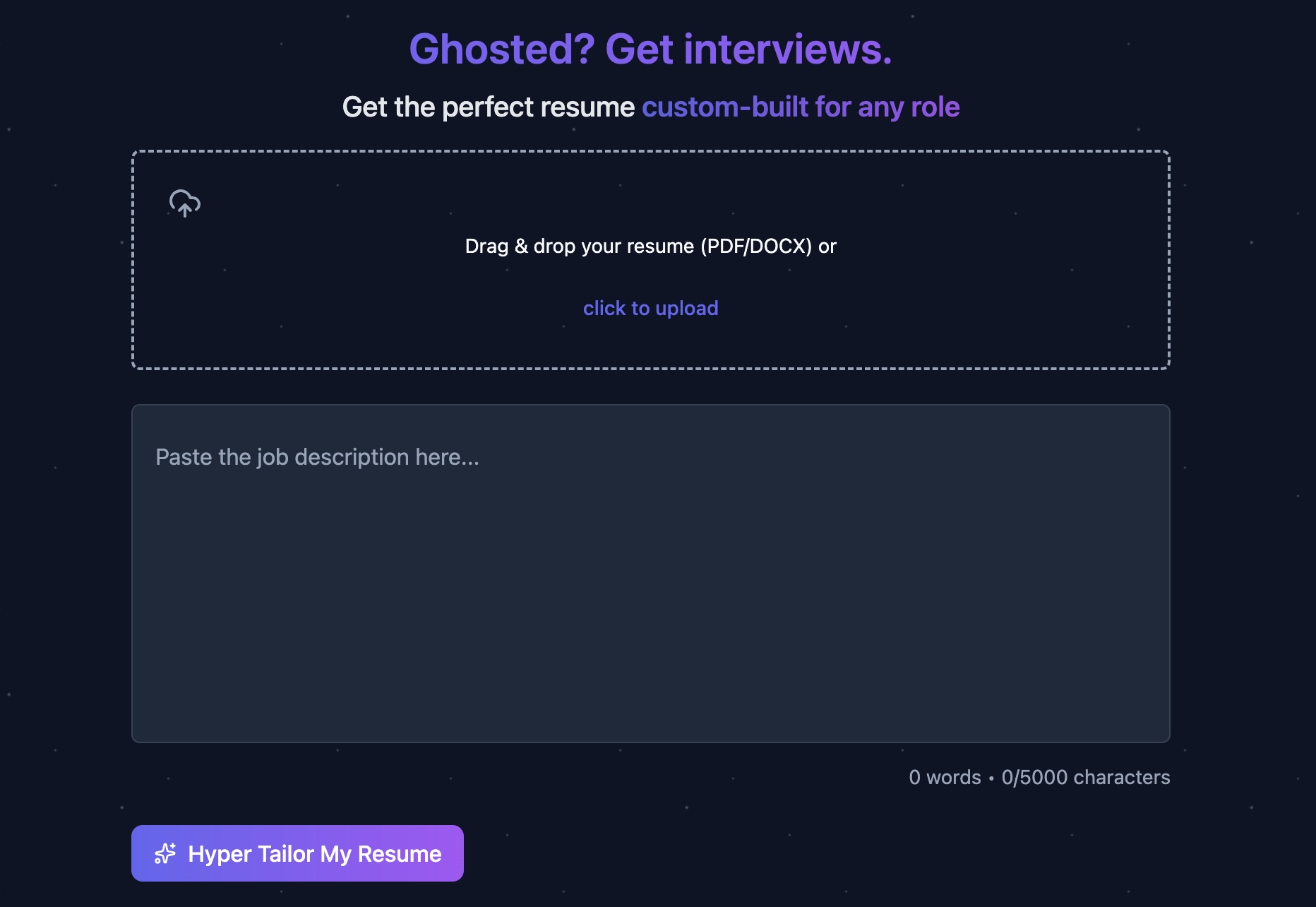The height and width of the screenshot is (907, 1316).
Task: Open file picker via 'click to upload'
Action: click(x=650, y=308)
